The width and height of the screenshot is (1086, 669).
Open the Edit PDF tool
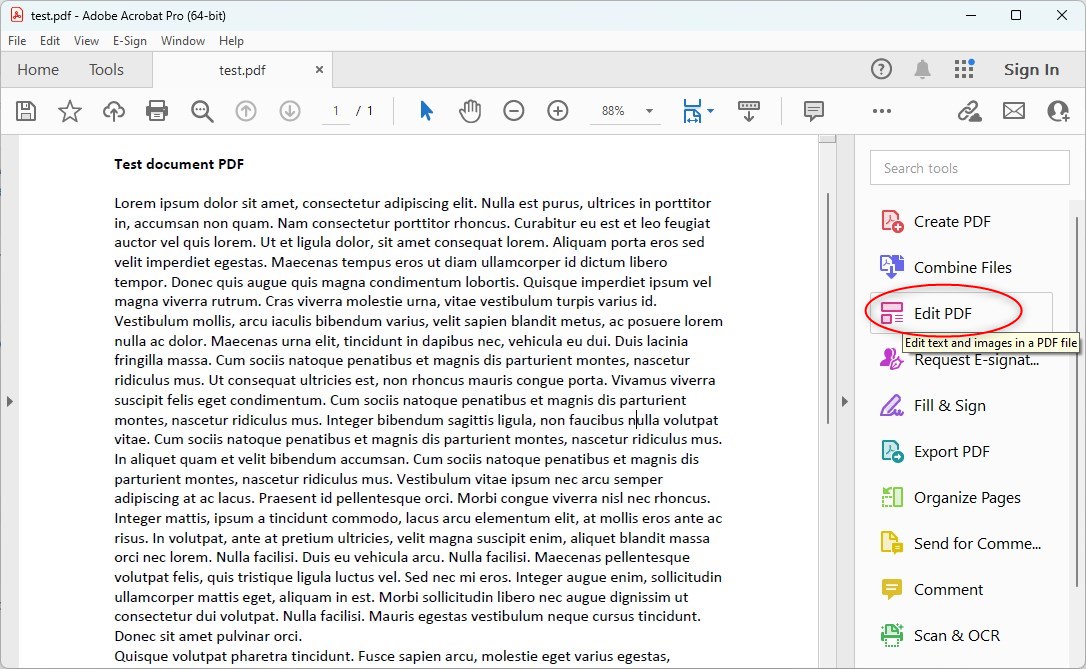coord(942,313)
